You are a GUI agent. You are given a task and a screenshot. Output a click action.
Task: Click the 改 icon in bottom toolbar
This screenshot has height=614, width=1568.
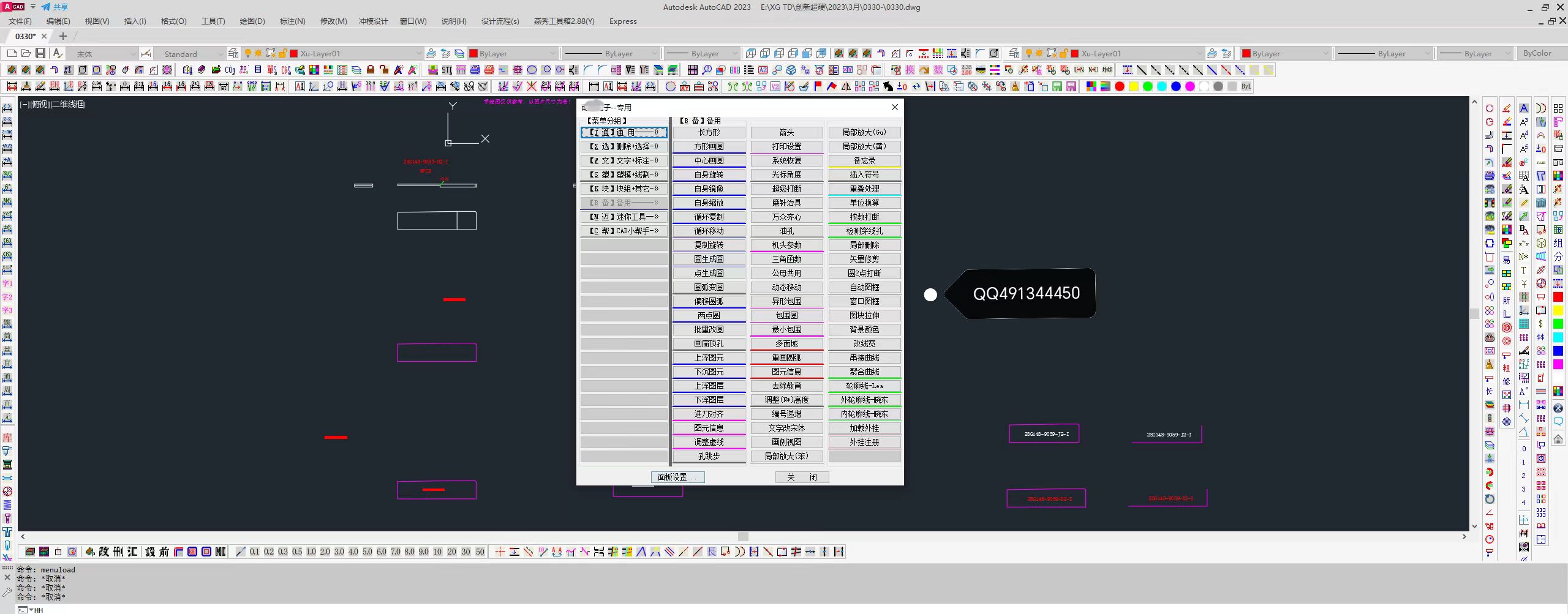104,552
